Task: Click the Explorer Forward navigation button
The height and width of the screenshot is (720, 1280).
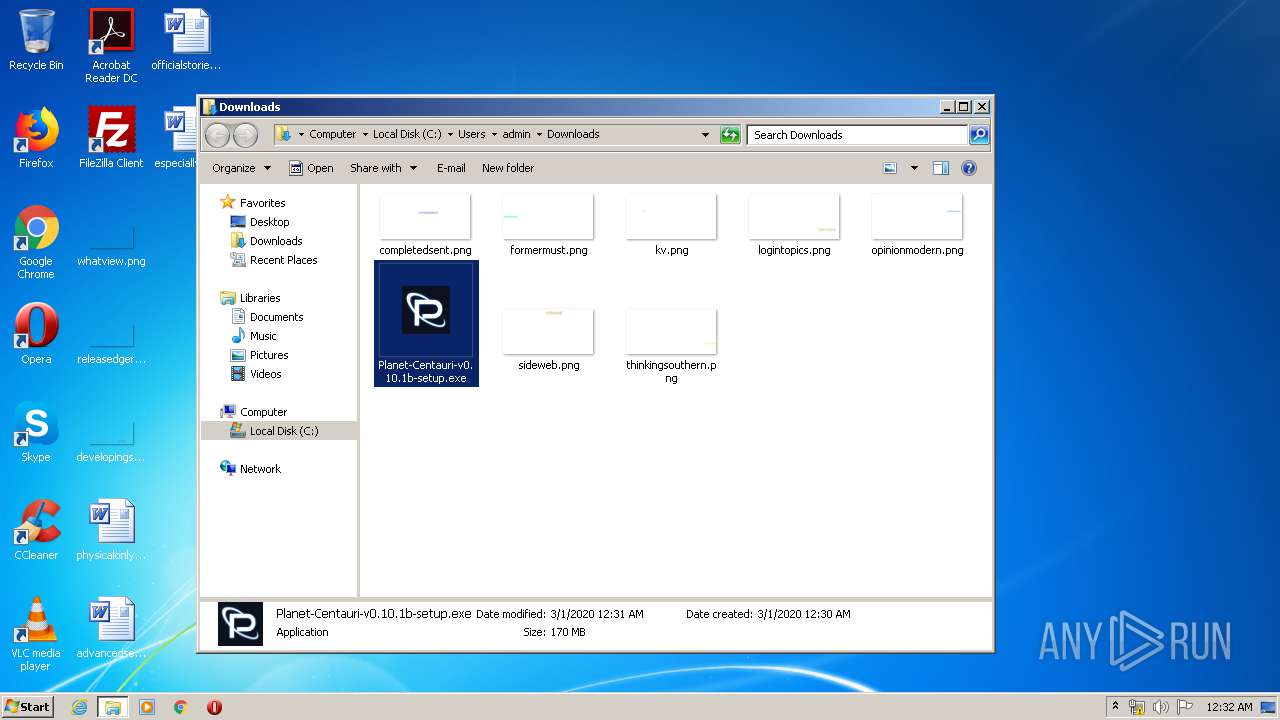Action: (245, 135)
